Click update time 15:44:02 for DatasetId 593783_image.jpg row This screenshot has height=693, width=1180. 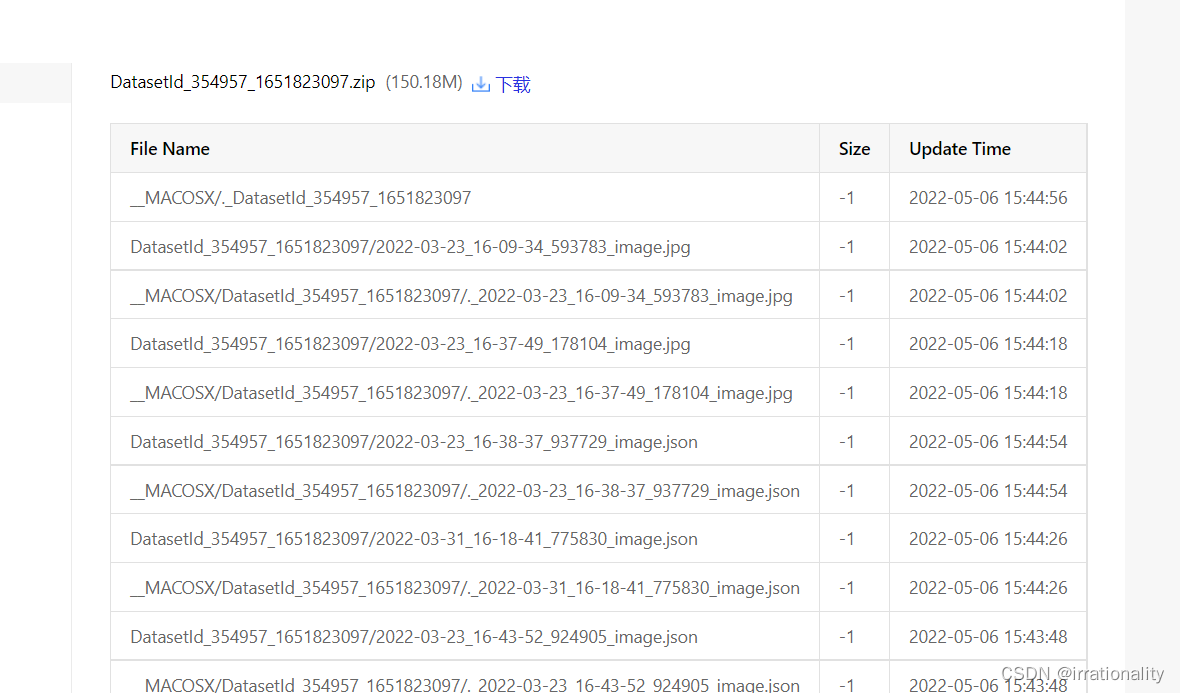[x=987, y=247]
